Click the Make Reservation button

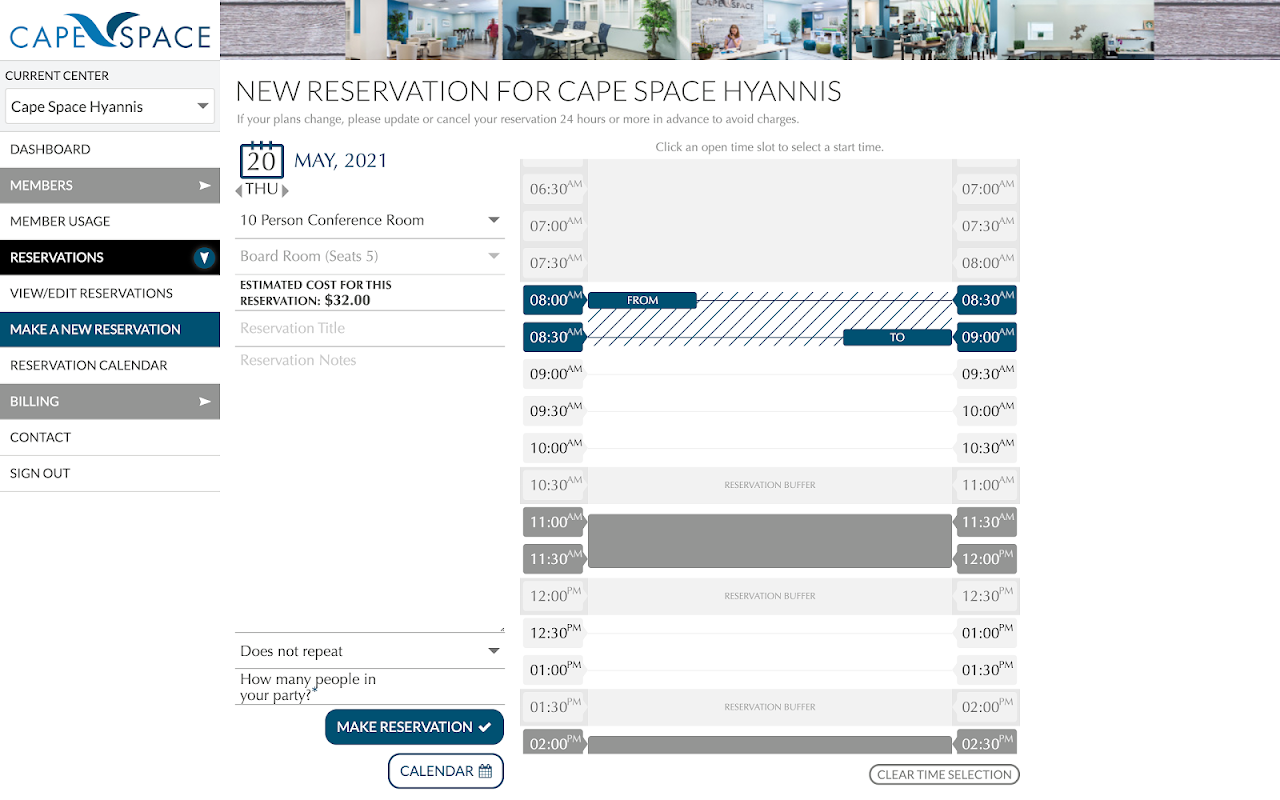click(414, 727)
